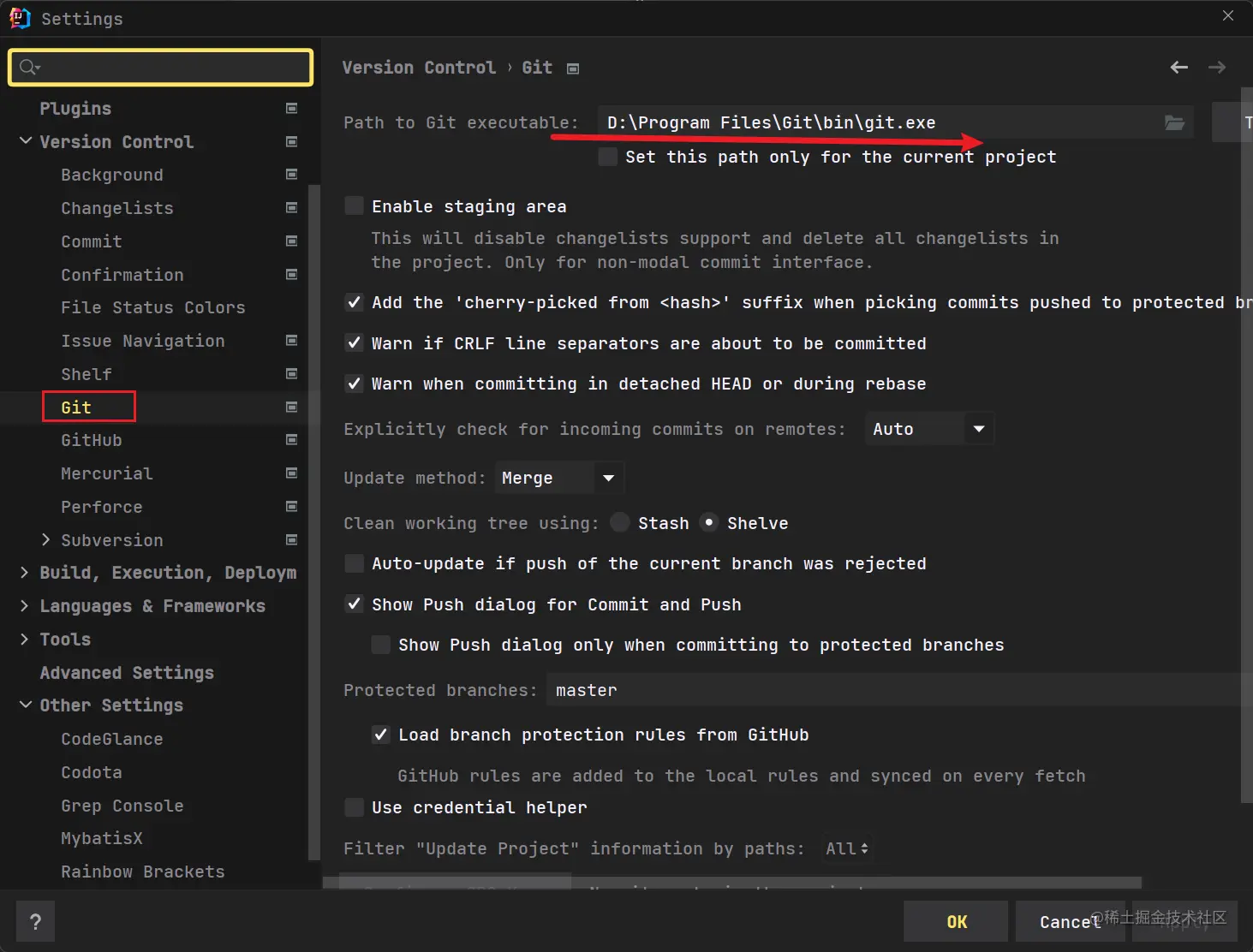Enable the staging area checkbox
1253x952 pixels.
pos(354,205)
